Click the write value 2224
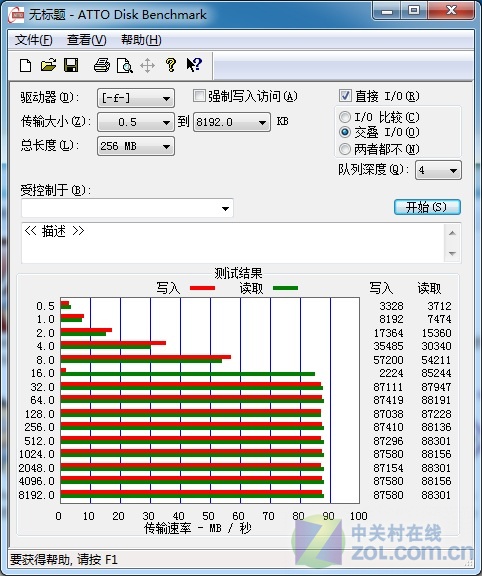482x576 pixels. [391, 373]
